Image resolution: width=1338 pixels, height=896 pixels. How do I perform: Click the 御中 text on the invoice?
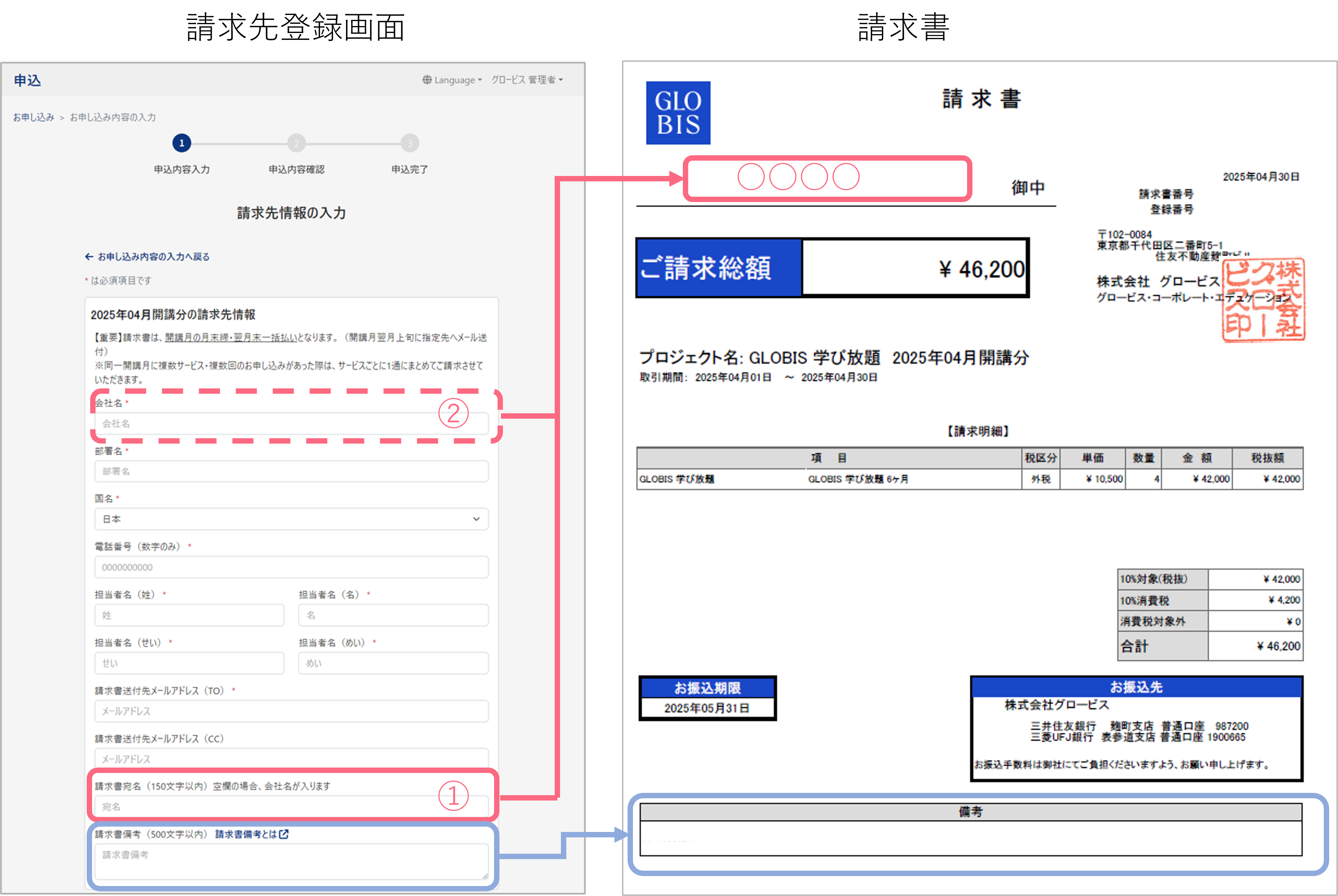click(1028, 187)
